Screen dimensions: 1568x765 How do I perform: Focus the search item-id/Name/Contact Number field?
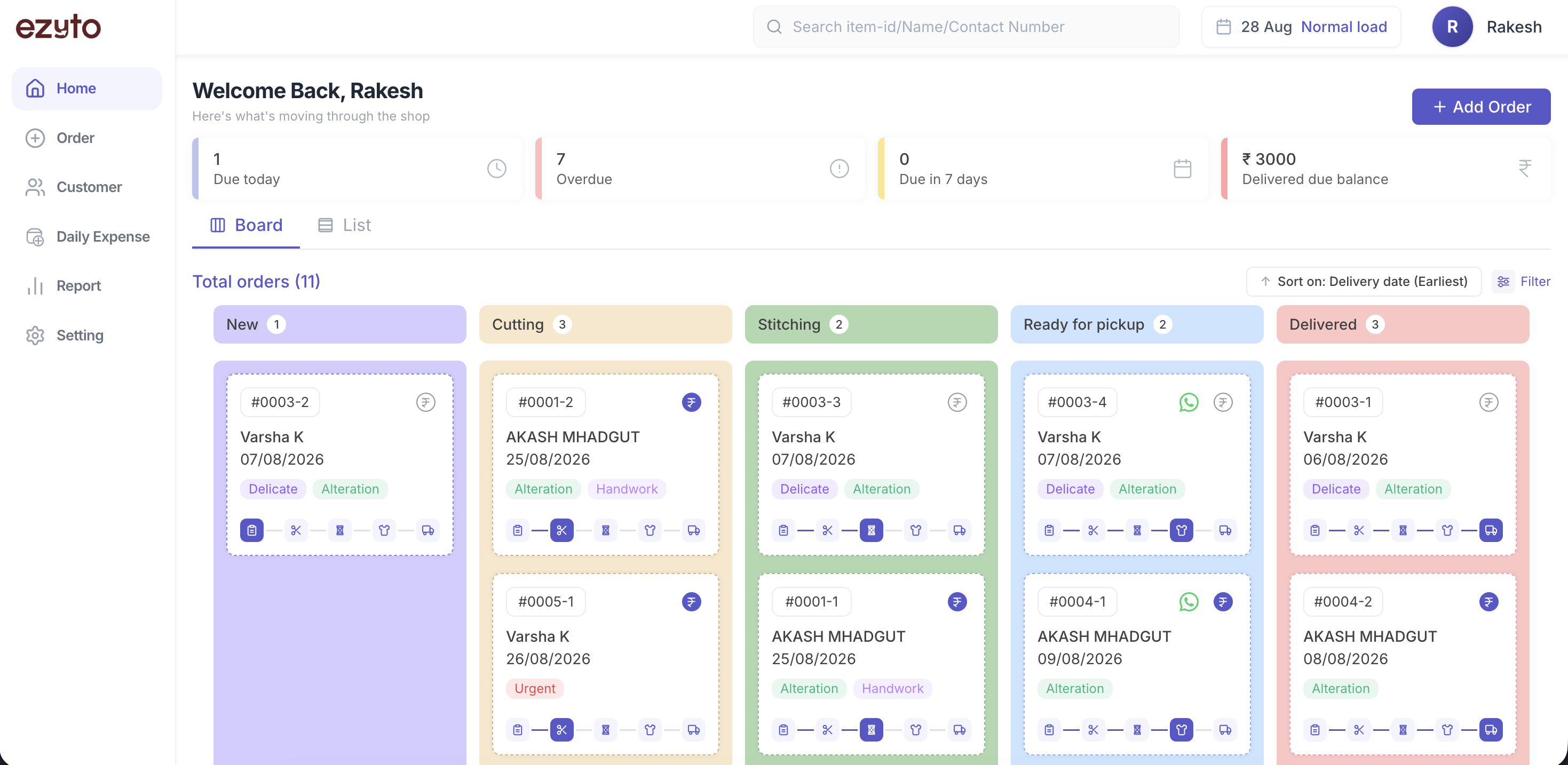click(x=966, y=27)
